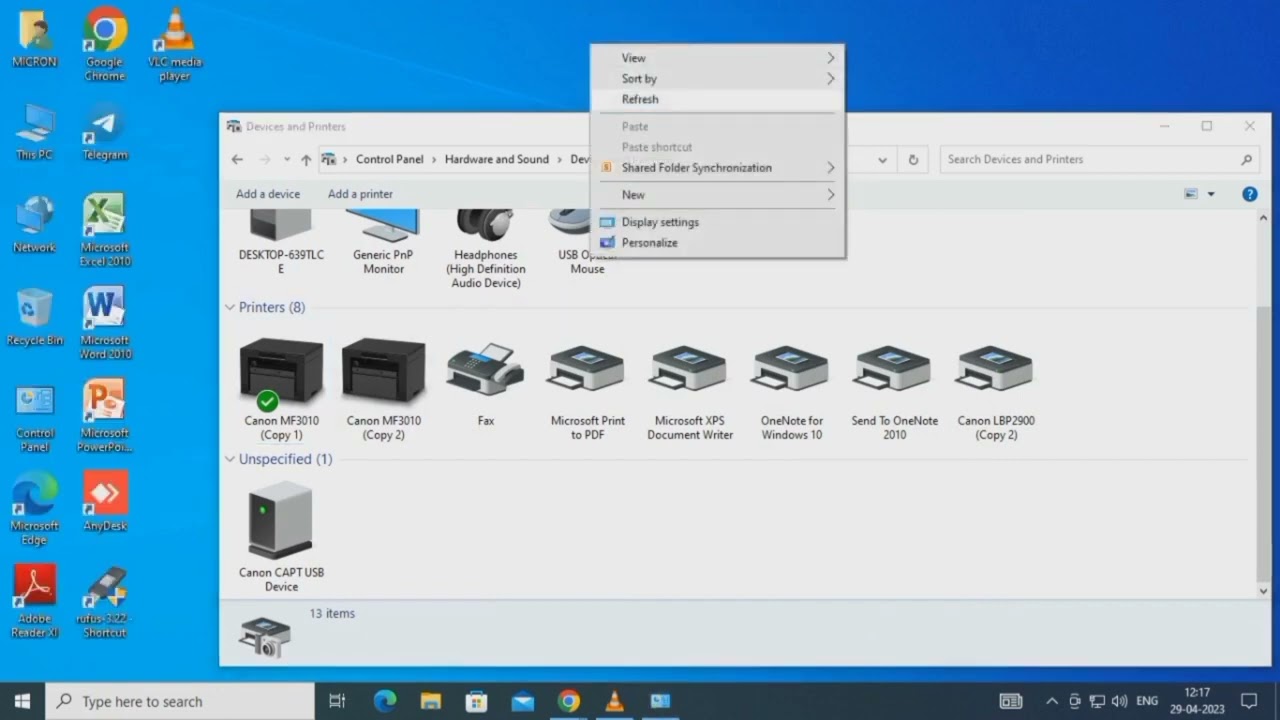This screenshot has height=720, width=1280.
Task: Select the Generic PnP Monitor device
Action: tap(384, 244)
